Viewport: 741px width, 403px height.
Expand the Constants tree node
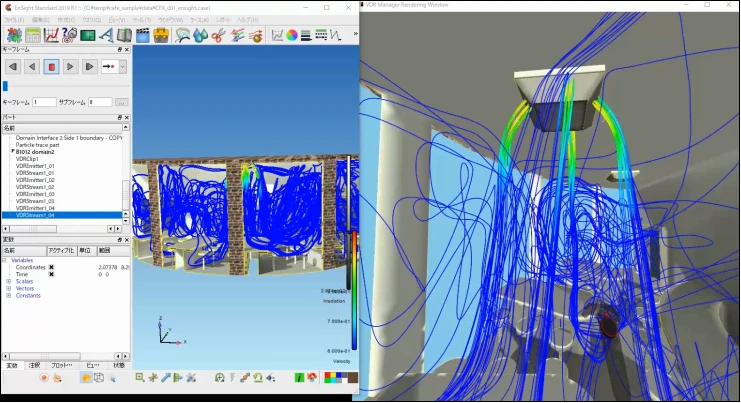(x=9, y=296)
